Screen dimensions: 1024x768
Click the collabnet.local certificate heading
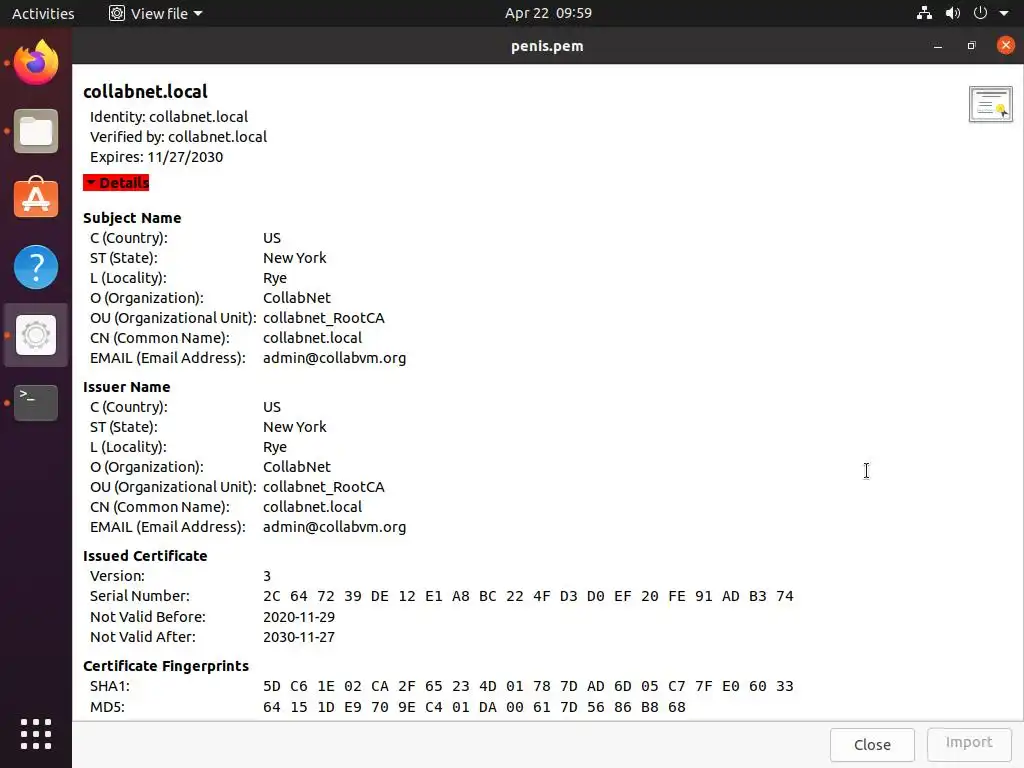coord(145,91)
